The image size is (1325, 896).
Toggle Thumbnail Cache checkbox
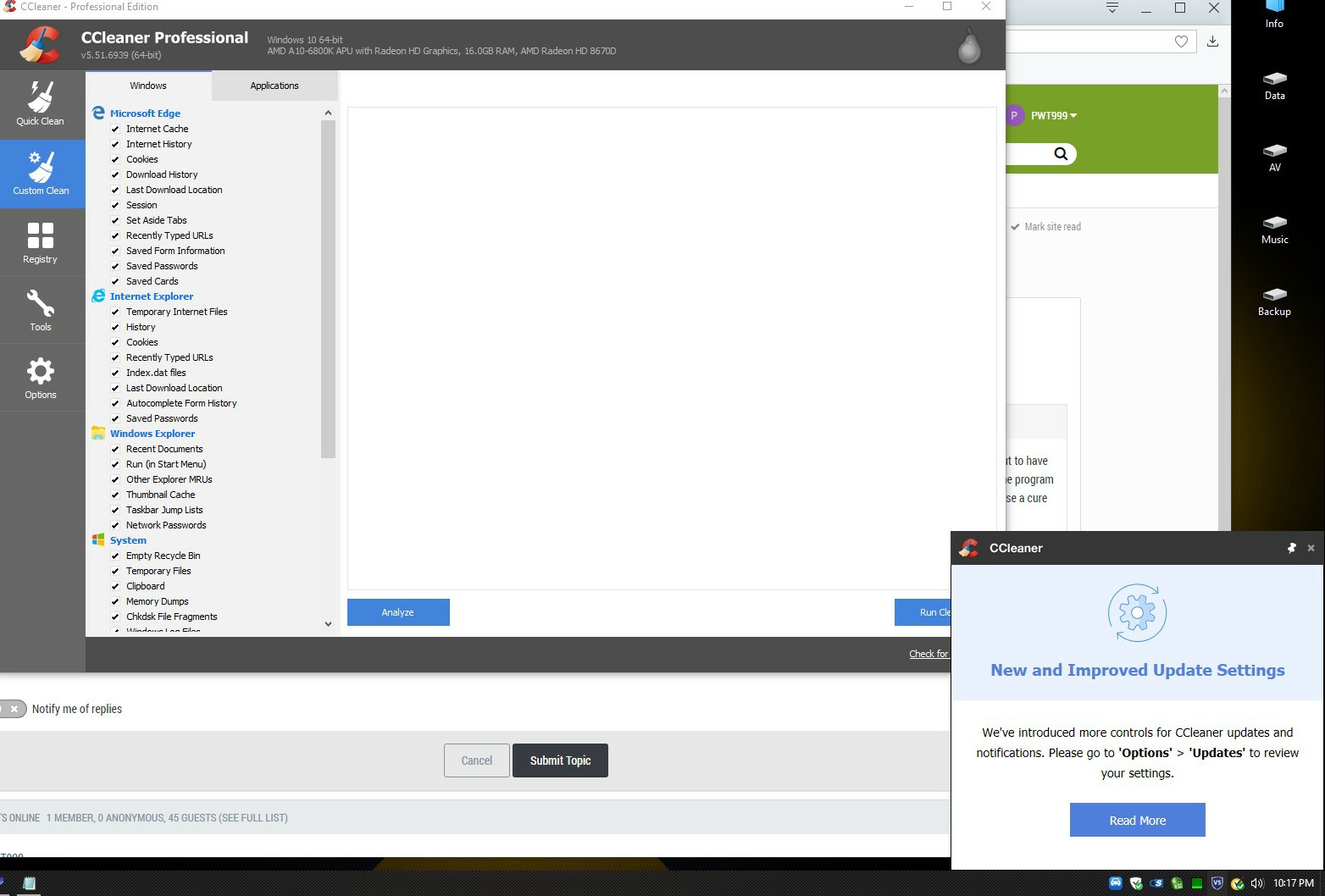[115, 495]
